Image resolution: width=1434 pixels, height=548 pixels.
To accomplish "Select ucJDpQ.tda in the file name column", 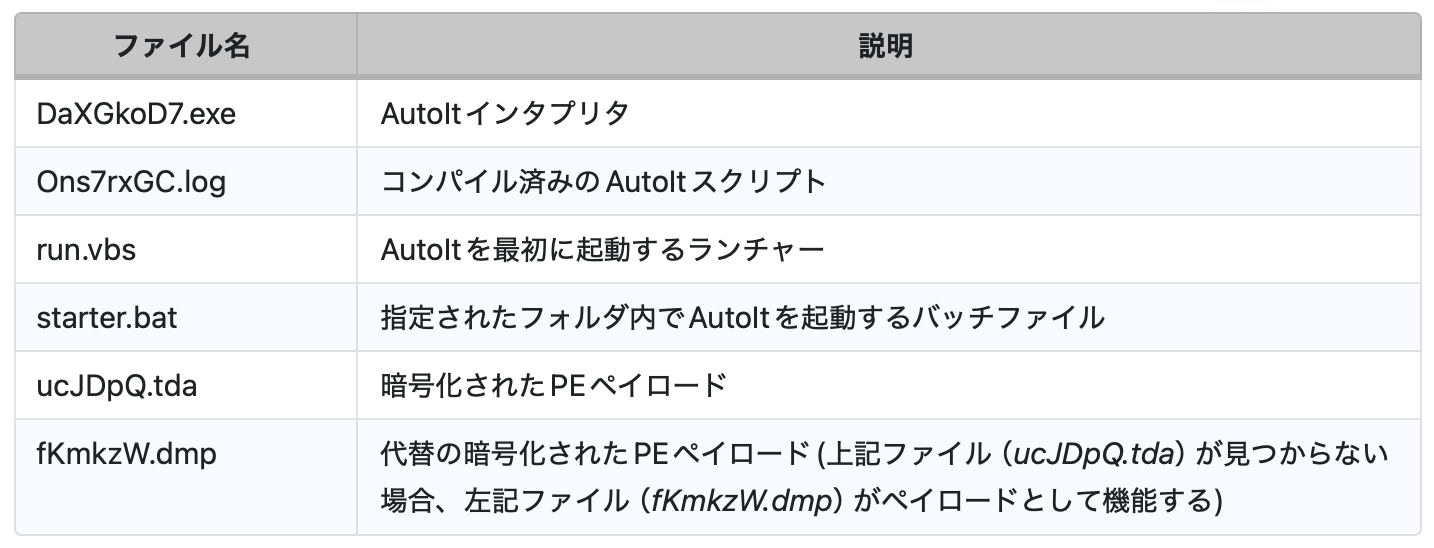I will point(116,385).
